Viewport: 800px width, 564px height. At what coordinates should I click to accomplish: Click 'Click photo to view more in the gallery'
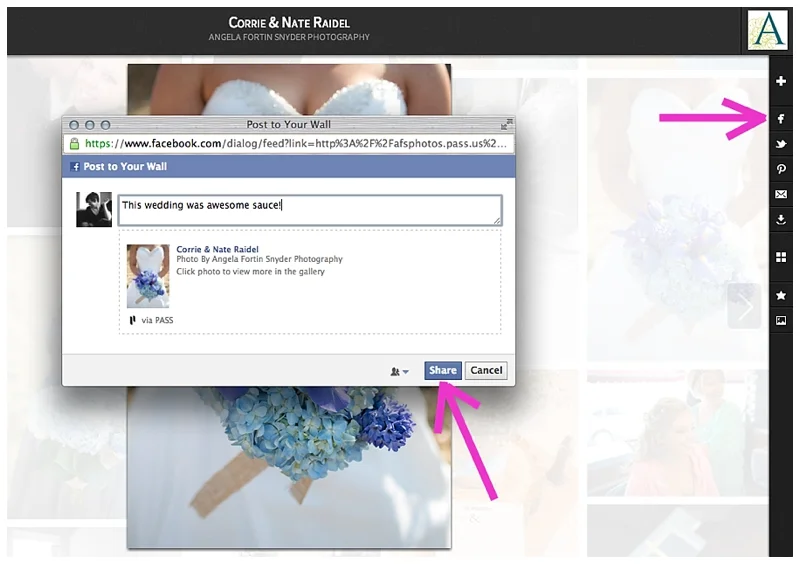(x=250, y=271)
